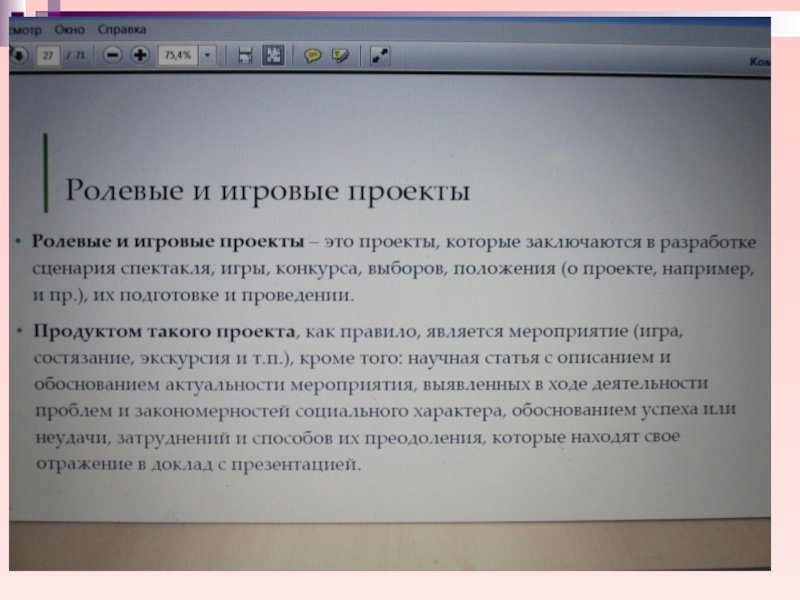The width and height of the screenshot is (800, 600).
Task: Open the Окно menu
Action: (x=70, y=30)
